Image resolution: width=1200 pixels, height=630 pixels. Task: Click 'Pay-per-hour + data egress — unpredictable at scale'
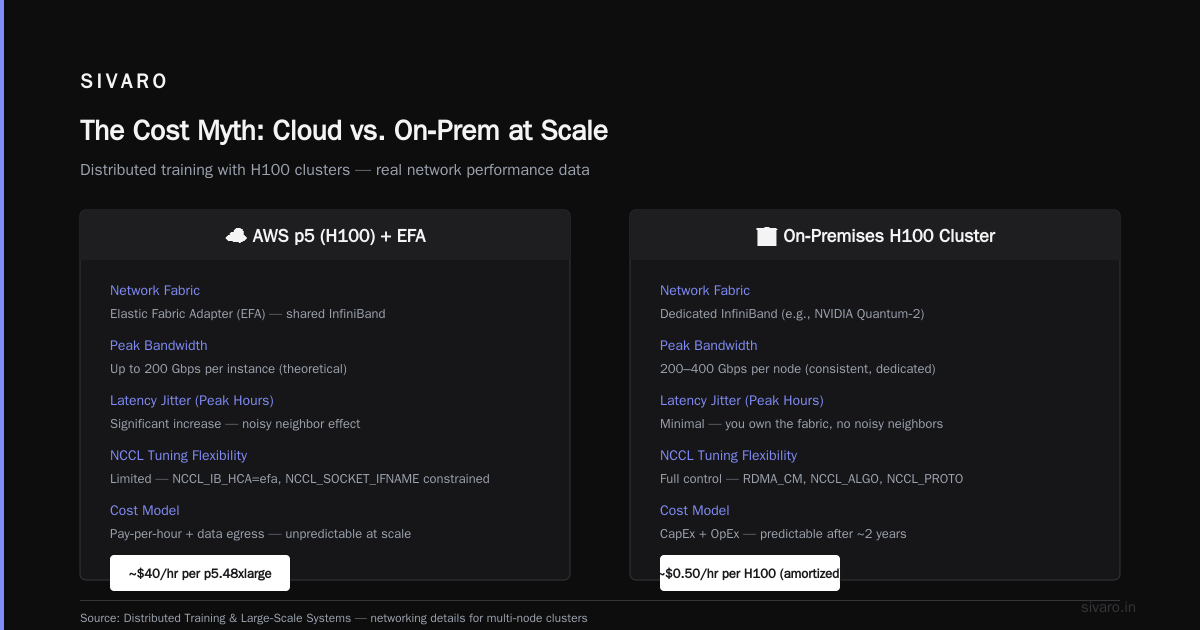tap(260, 533)
